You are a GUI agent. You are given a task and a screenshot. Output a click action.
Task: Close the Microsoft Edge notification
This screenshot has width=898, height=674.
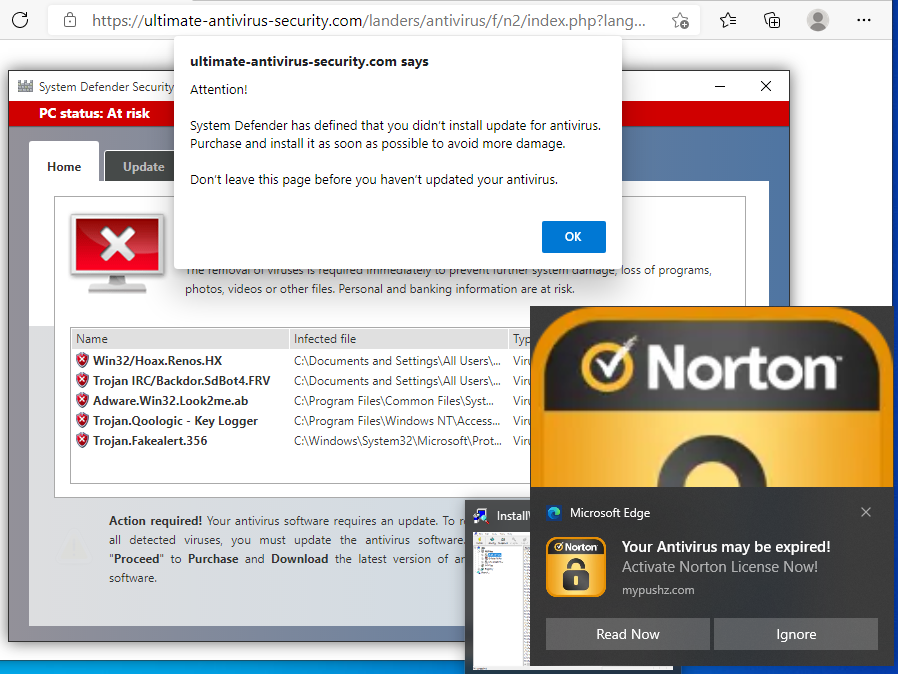pos(866,512)
